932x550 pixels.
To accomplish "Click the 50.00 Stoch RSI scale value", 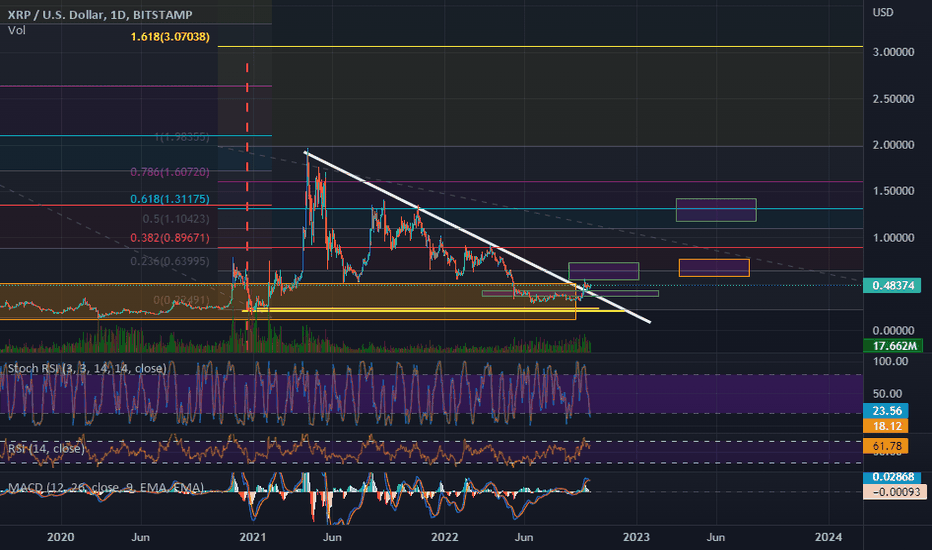I will coord(887,394).
